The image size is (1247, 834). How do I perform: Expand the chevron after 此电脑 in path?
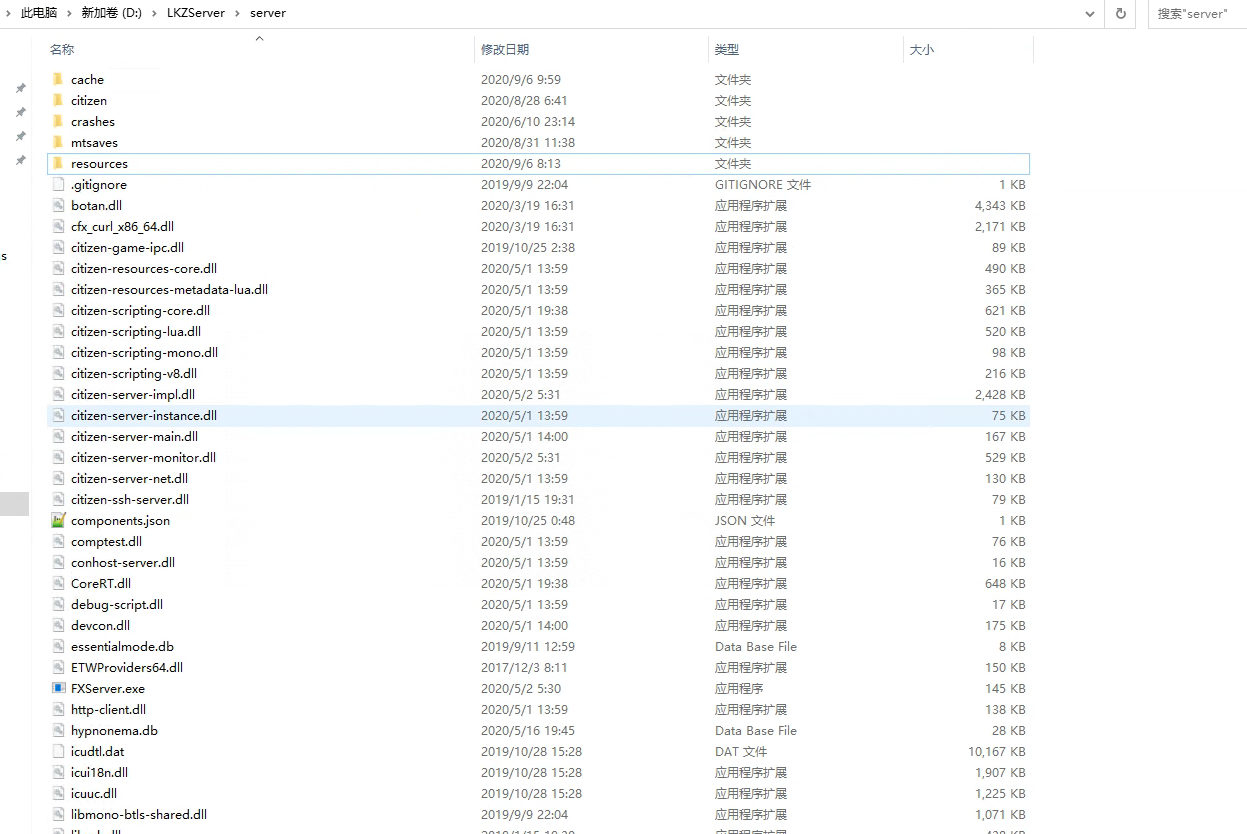pyautogui.click(x=69, y=13)
